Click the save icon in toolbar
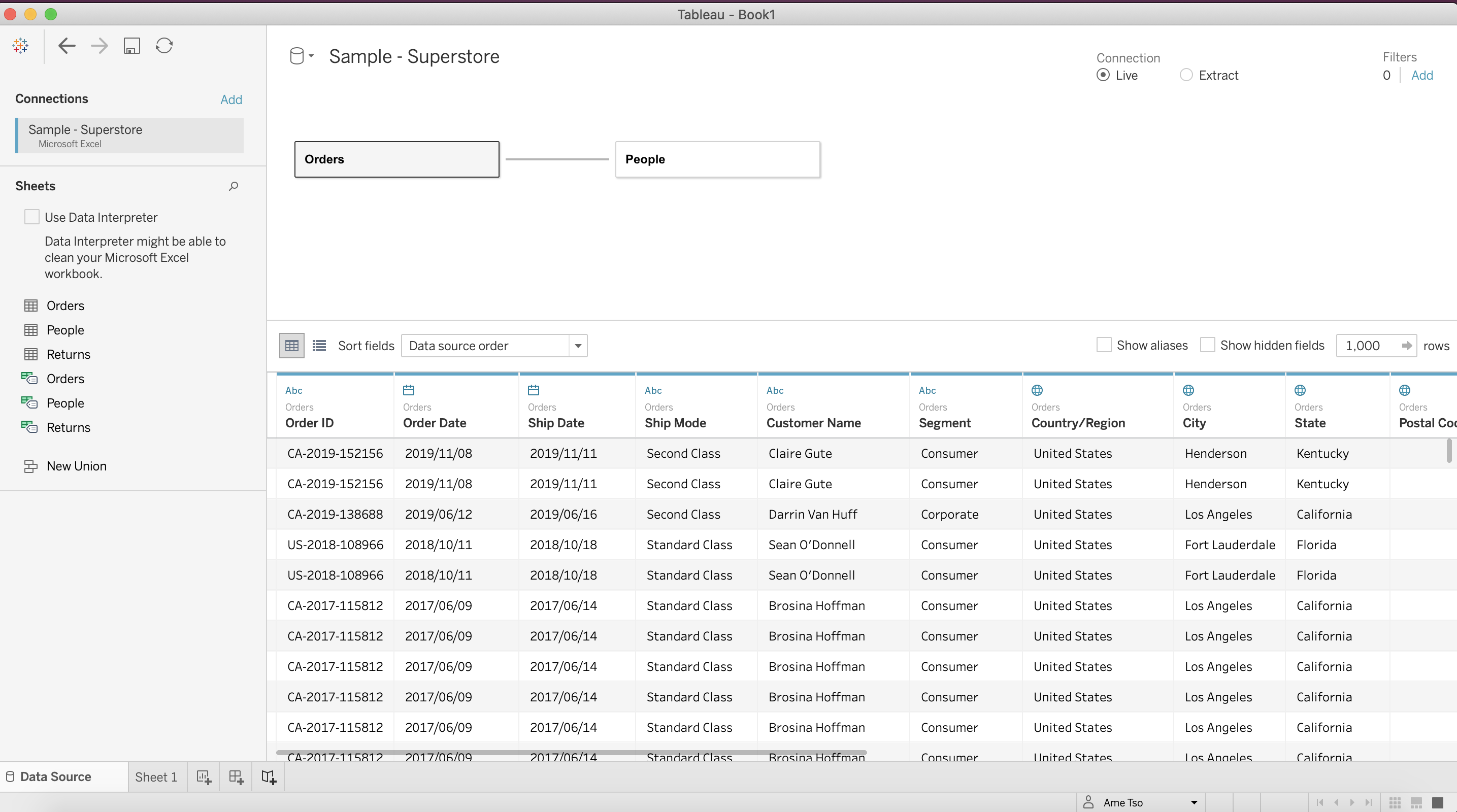 tap(132, 46)
